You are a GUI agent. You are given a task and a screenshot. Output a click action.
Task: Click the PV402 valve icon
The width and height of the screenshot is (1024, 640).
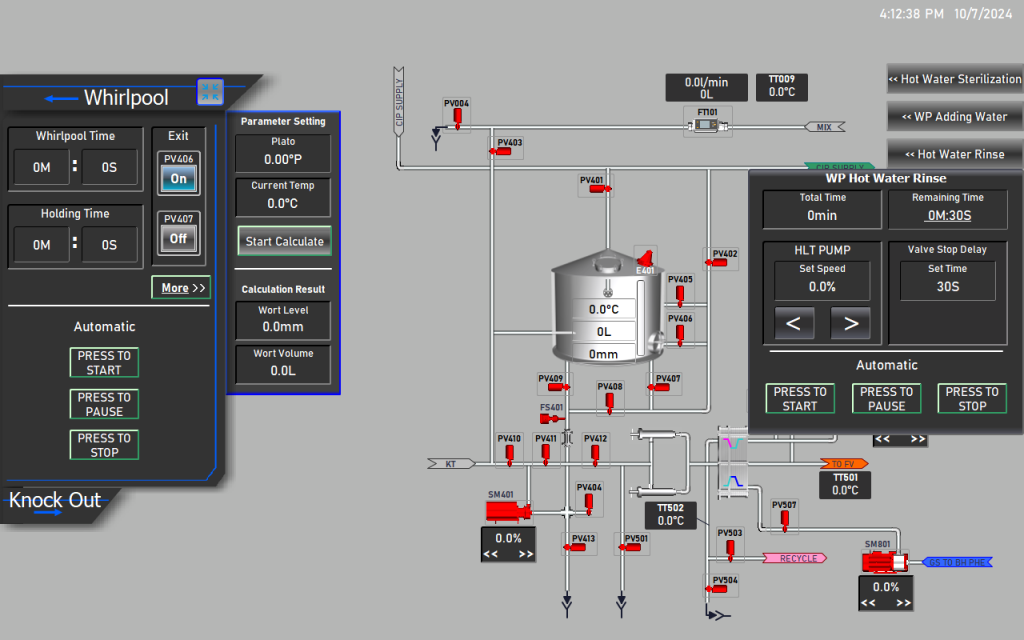coord(716,263)
